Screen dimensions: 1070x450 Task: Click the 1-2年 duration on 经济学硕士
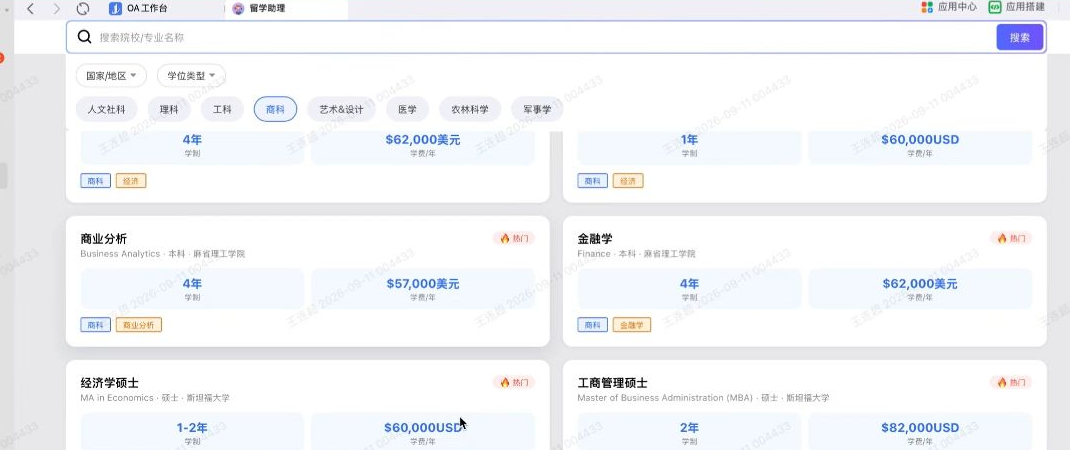tap(192, 427)
